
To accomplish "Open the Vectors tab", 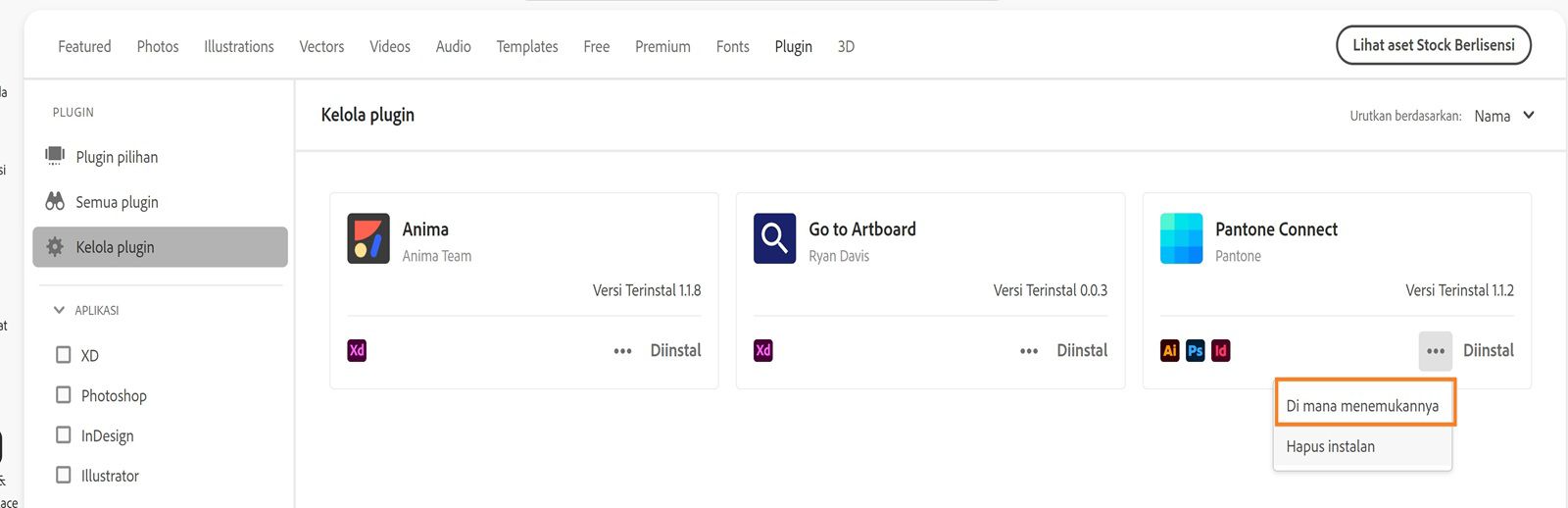I will (321, 46).
